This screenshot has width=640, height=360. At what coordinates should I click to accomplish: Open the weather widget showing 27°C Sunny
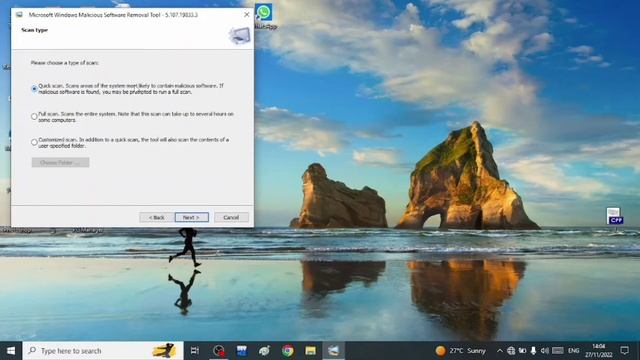click(x=460, y=351)
